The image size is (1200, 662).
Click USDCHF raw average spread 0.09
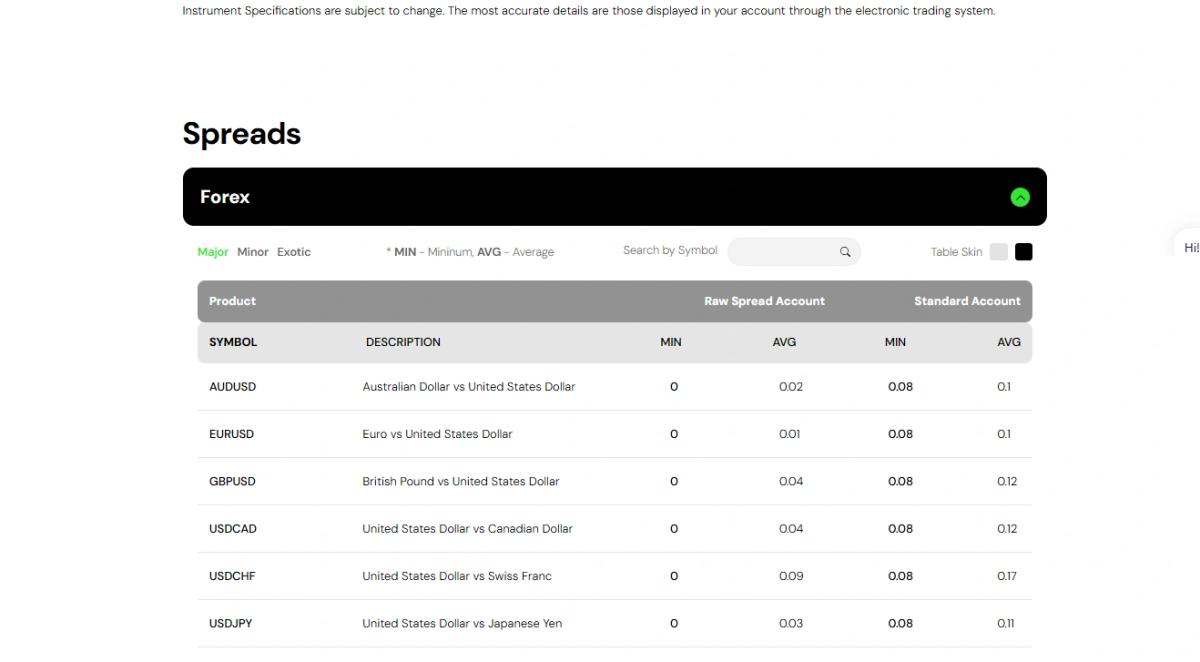(791, 576)
